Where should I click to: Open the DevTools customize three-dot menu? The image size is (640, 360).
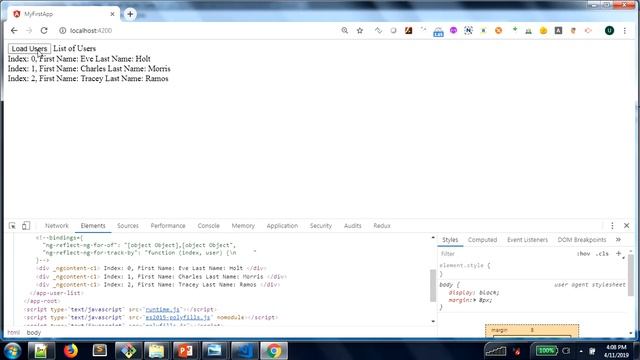click(x=612, y=226)
